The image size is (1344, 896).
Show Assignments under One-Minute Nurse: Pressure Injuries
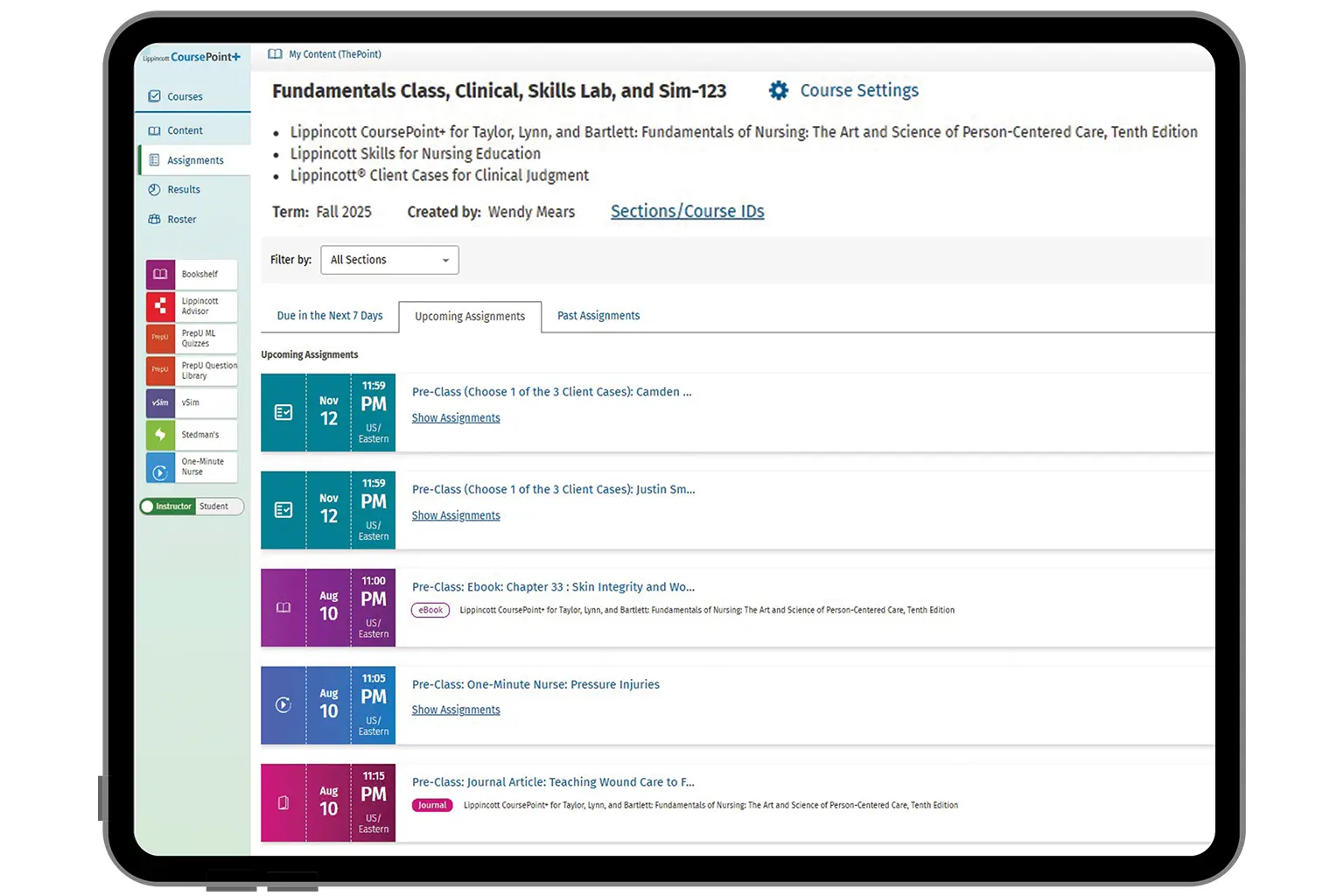(x=456, y=710)
